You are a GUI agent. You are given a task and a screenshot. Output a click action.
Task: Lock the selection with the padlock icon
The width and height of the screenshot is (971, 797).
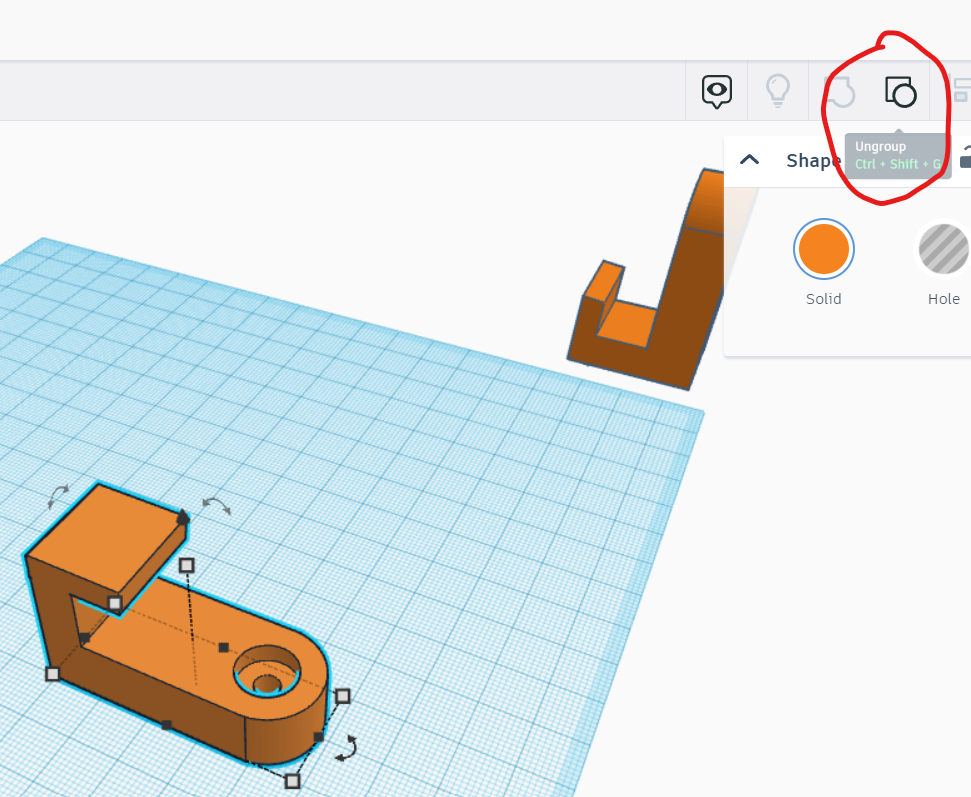click(x=963, y=159)
